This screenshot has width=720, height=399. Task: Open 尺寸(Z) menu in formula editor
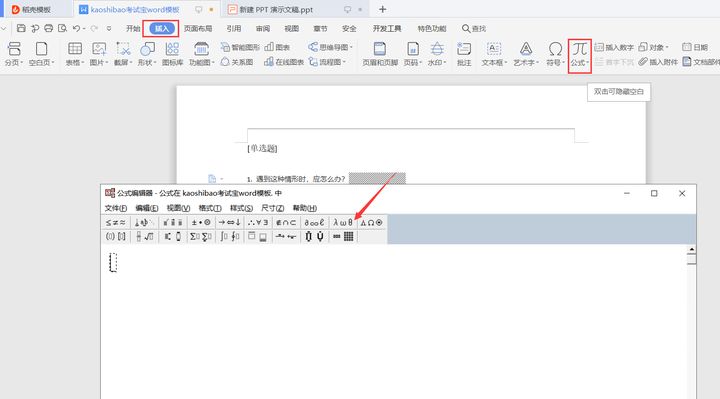coord(272,208)
